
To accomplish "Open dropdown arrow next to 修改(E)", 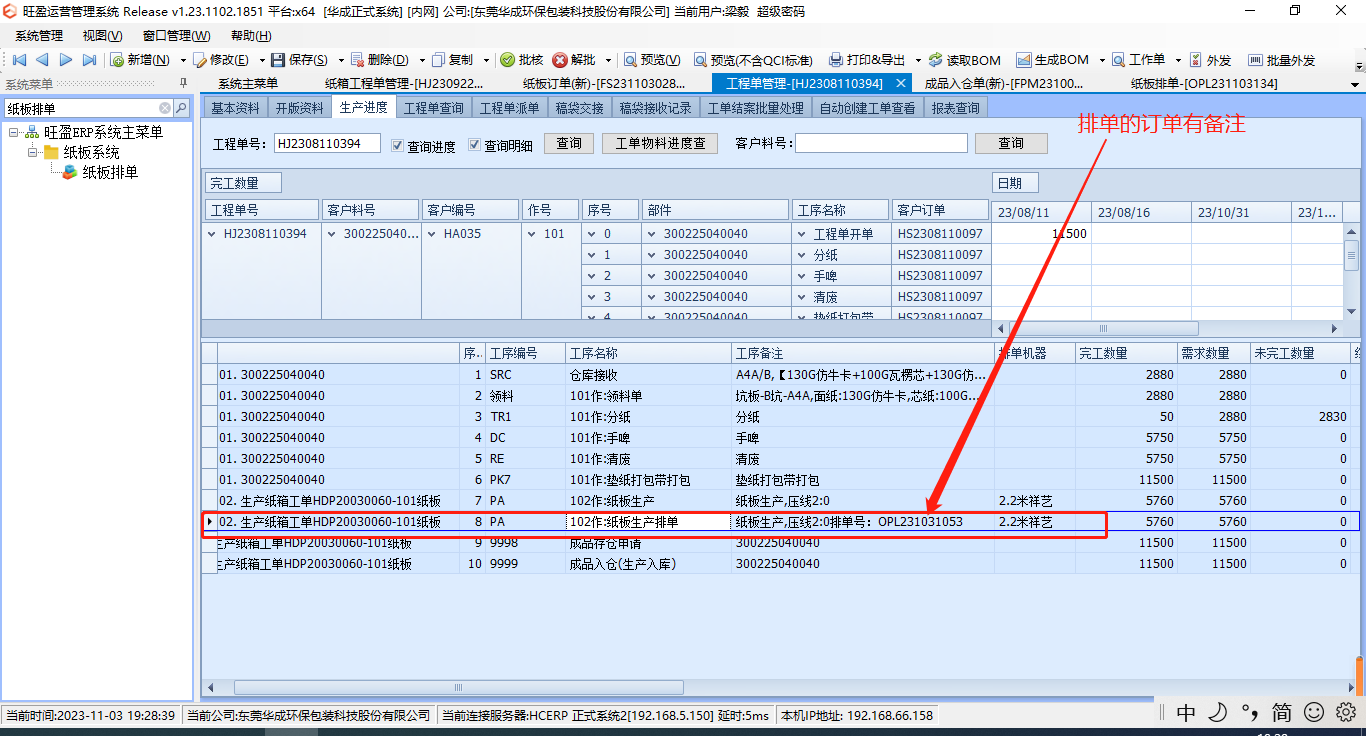I will click(x=262, y=60).
